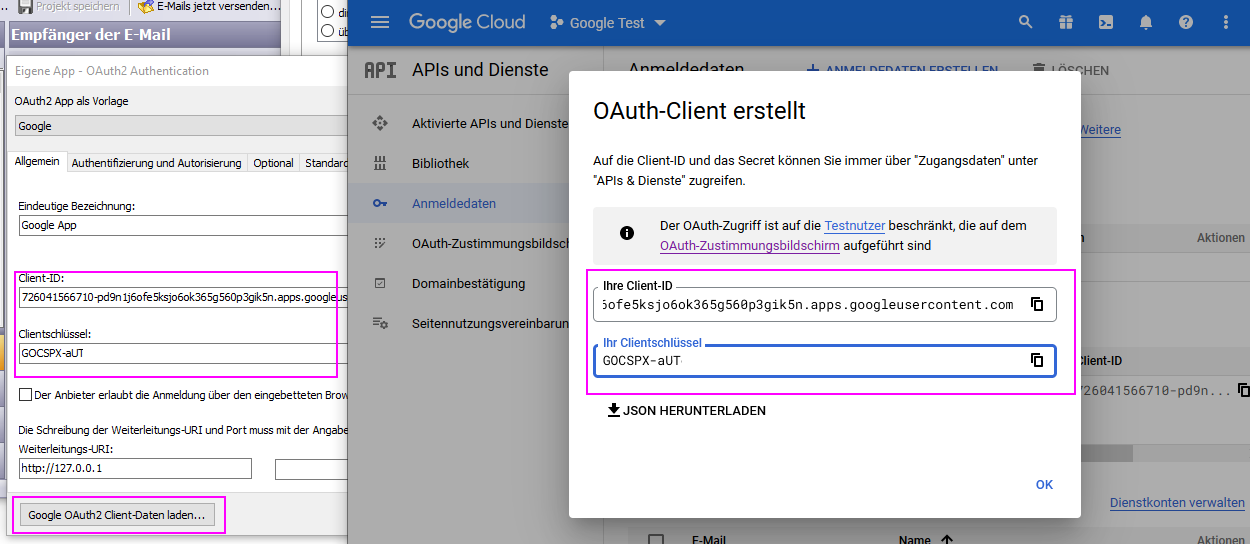The width and height of the screenshot is (1250, 544).
Task: Open Seitennutzungsvereinbarungen sidebar entry
Action: click(x=490, y=323)
